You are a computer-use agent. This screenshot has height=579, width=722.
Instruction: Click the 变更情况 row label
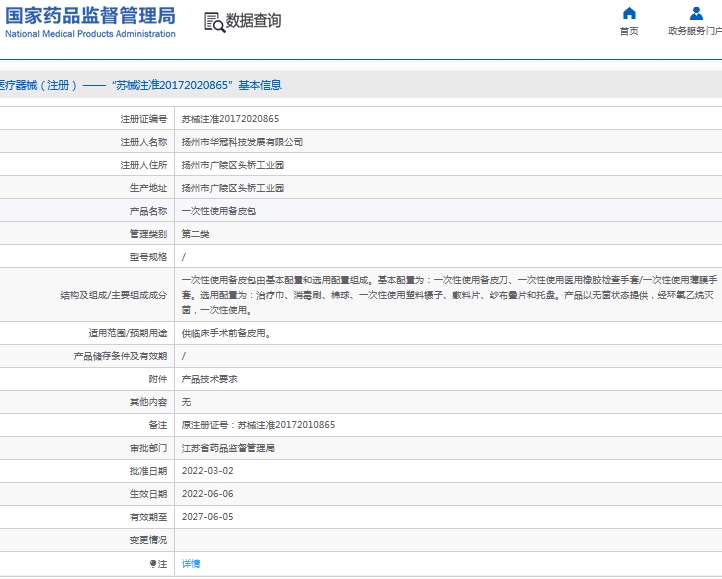click(x=148, y=540)
